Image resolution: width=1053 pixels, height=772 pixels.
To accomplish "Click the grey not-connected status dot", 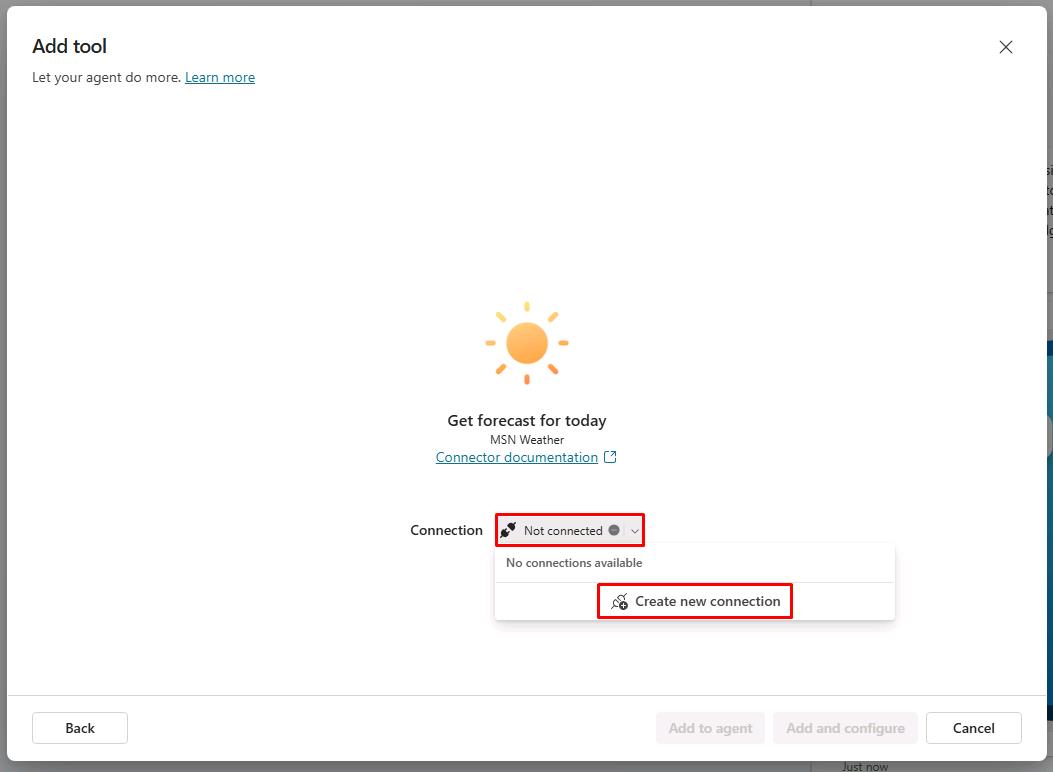I will coord(614,530).
